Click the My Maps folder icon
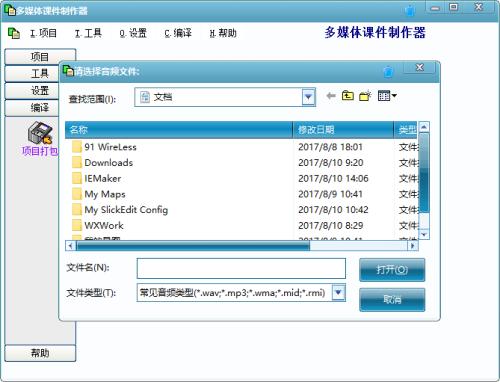 tap(77, 194)
